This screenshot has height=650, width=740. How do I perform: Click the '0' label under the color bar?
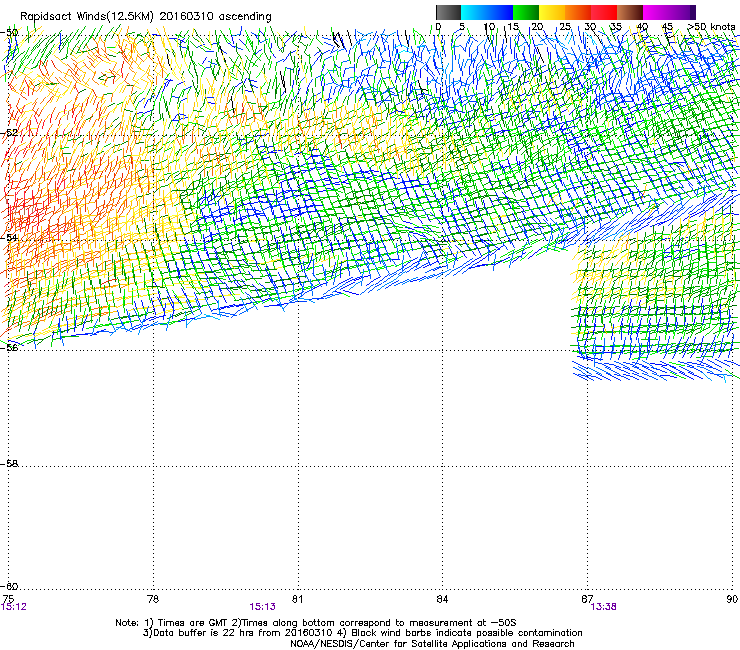[x=438, y=27]
